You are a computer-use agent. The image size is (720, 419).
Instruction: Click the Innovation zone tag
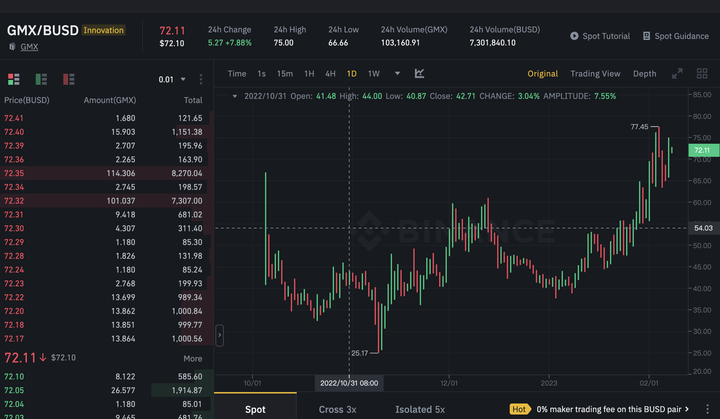pos(103,30)
